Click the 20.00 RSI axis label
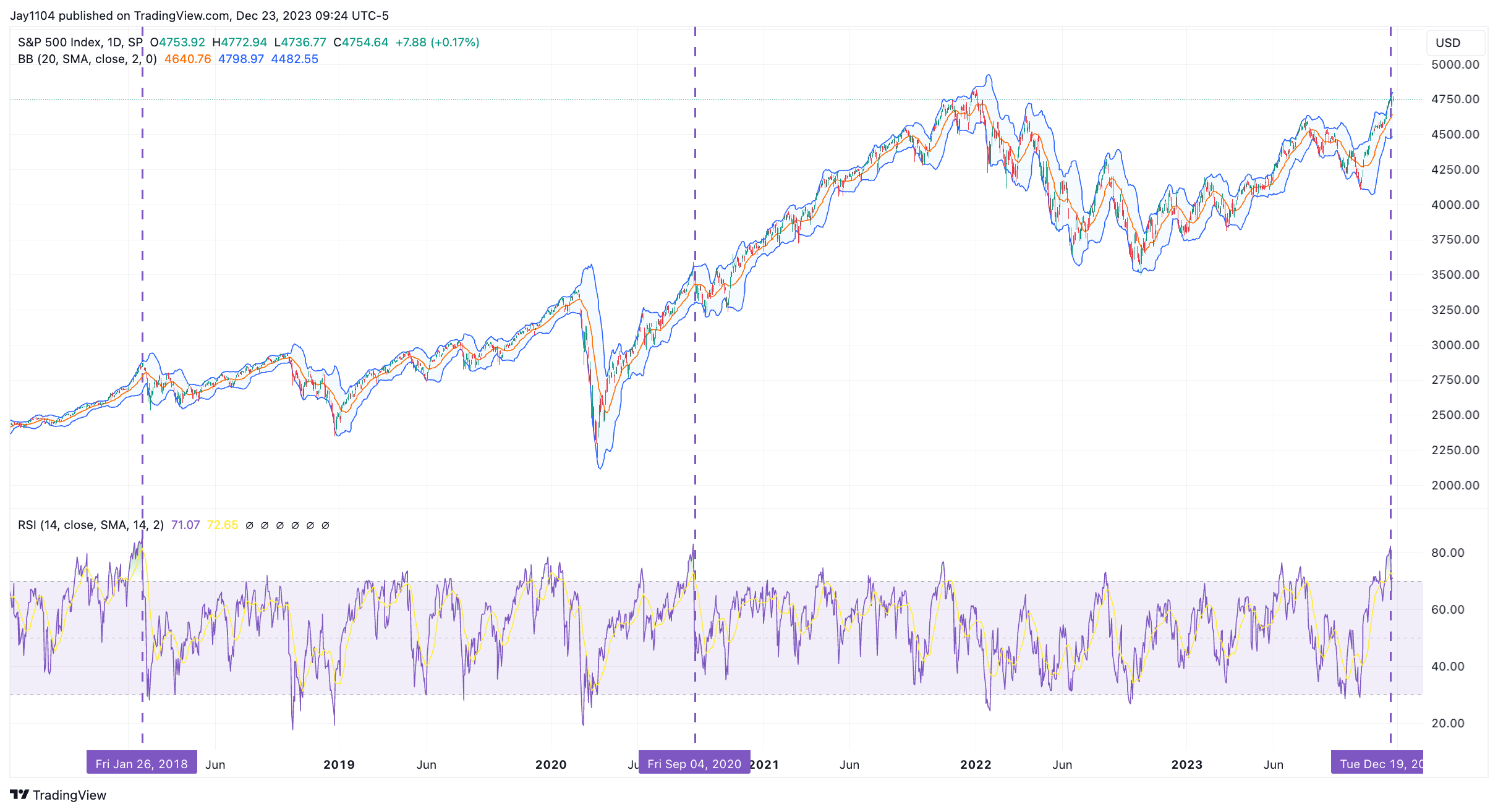The width and height of the screenshot is (1498, 812). [x=1448, y=723]
